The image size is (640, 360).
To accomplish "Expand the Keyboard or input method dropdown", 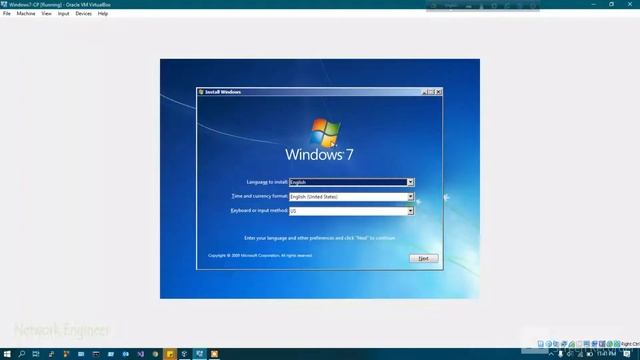I will [410, 211].
